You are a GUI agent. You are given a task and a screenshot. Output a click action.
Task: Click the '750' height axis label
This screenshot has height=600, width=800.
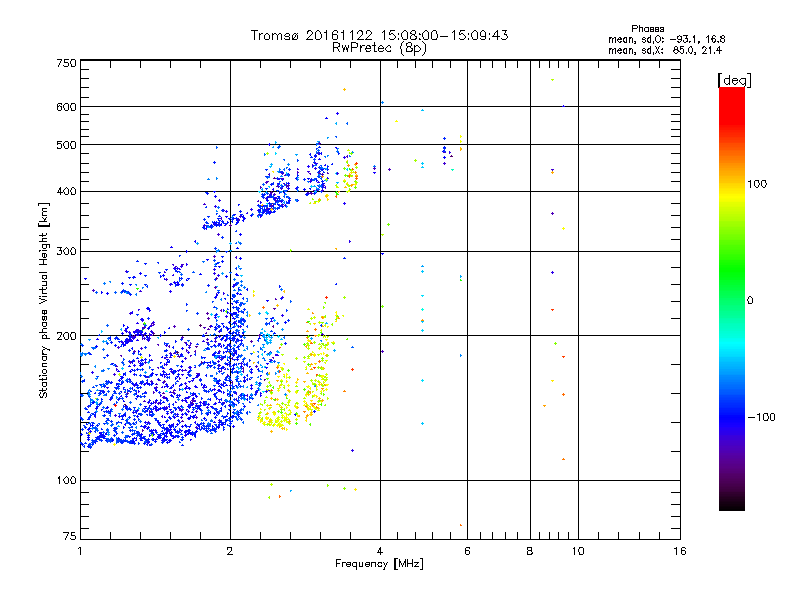[x=66, y=63]
